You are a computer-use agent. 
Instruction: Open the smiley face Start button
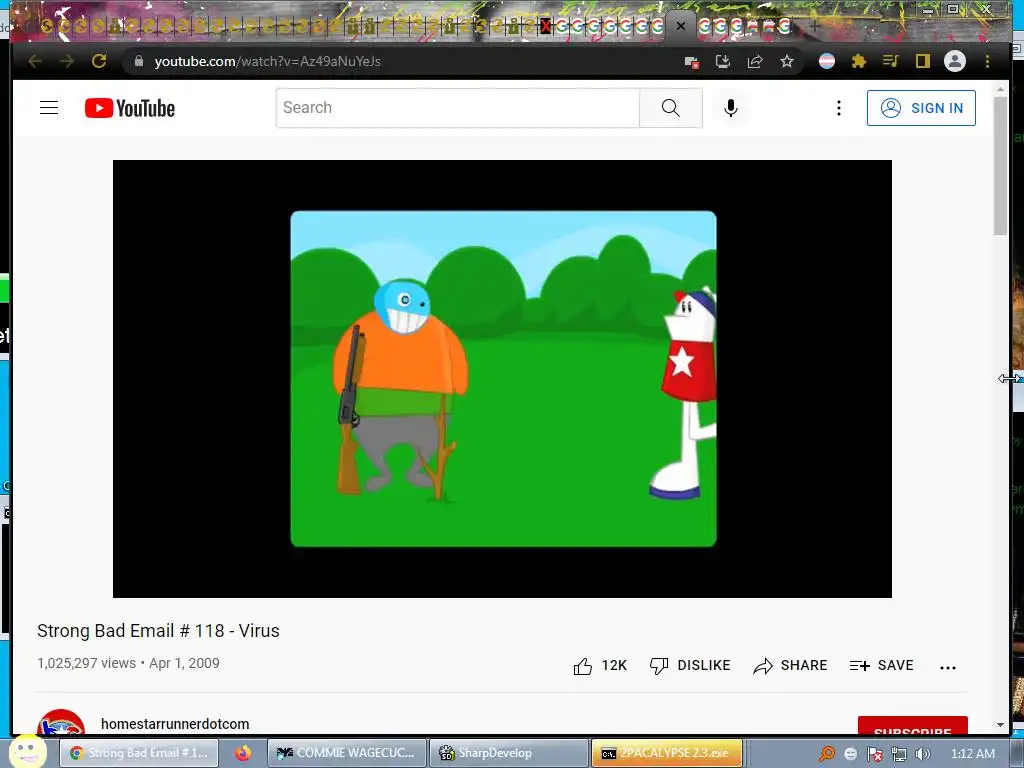(x=27, y=751)
